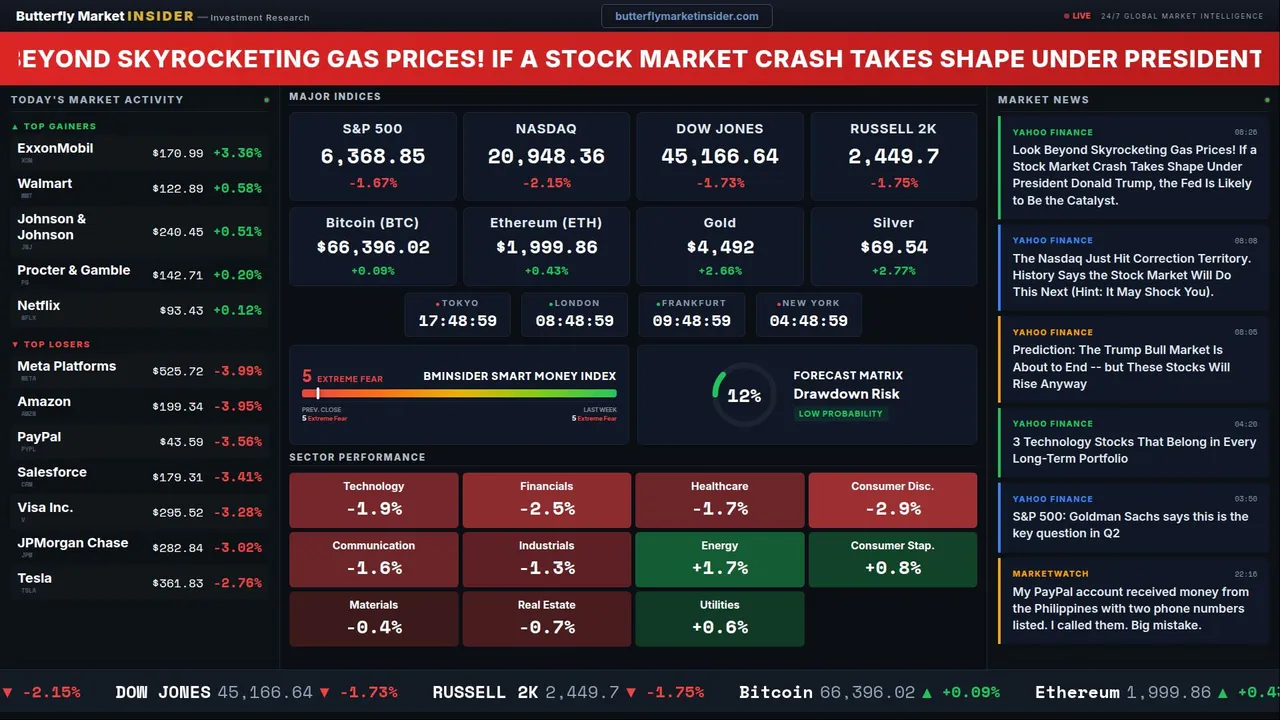Click the Smart Money Index fear gauge bar
Viewport: 1280px width, 720px height.
pos(459,394)
